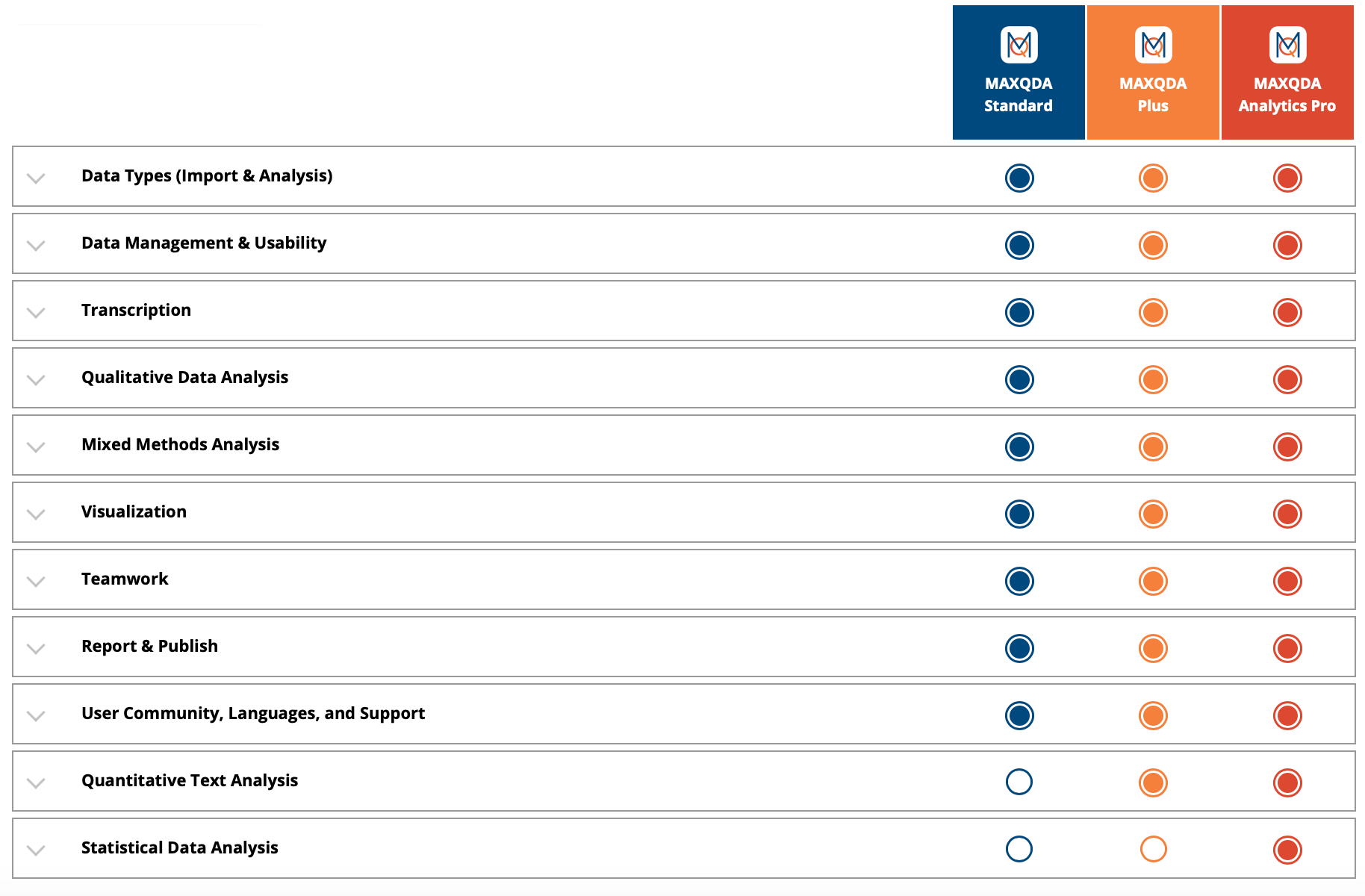Expand the Qualitative Data Analysis chevron
This screenshot has width=1365, height=896.
[x=36, y=379]
